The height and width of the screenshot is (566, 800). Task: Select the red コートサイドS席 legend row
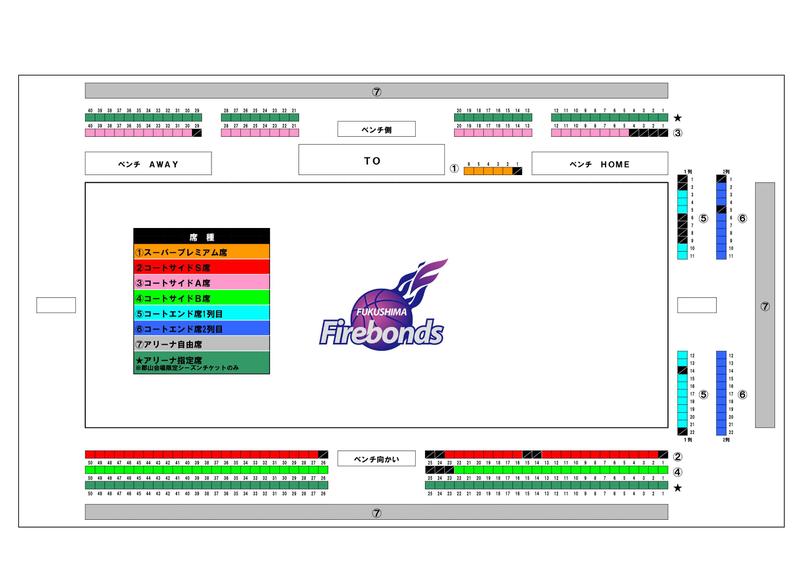pyautogui.click(x=202, y=267)
